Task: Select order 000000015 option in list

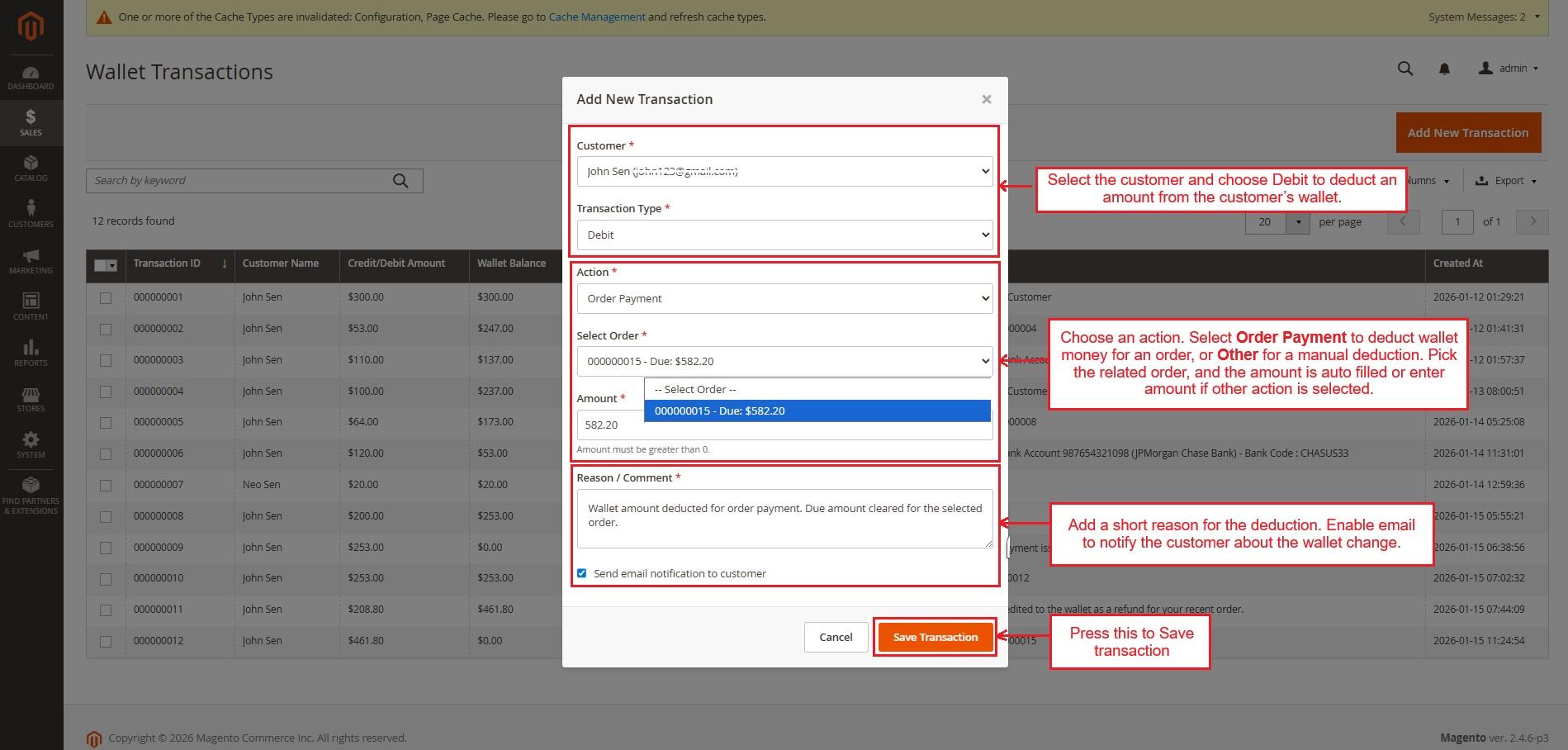Action: tap(817, 411)
